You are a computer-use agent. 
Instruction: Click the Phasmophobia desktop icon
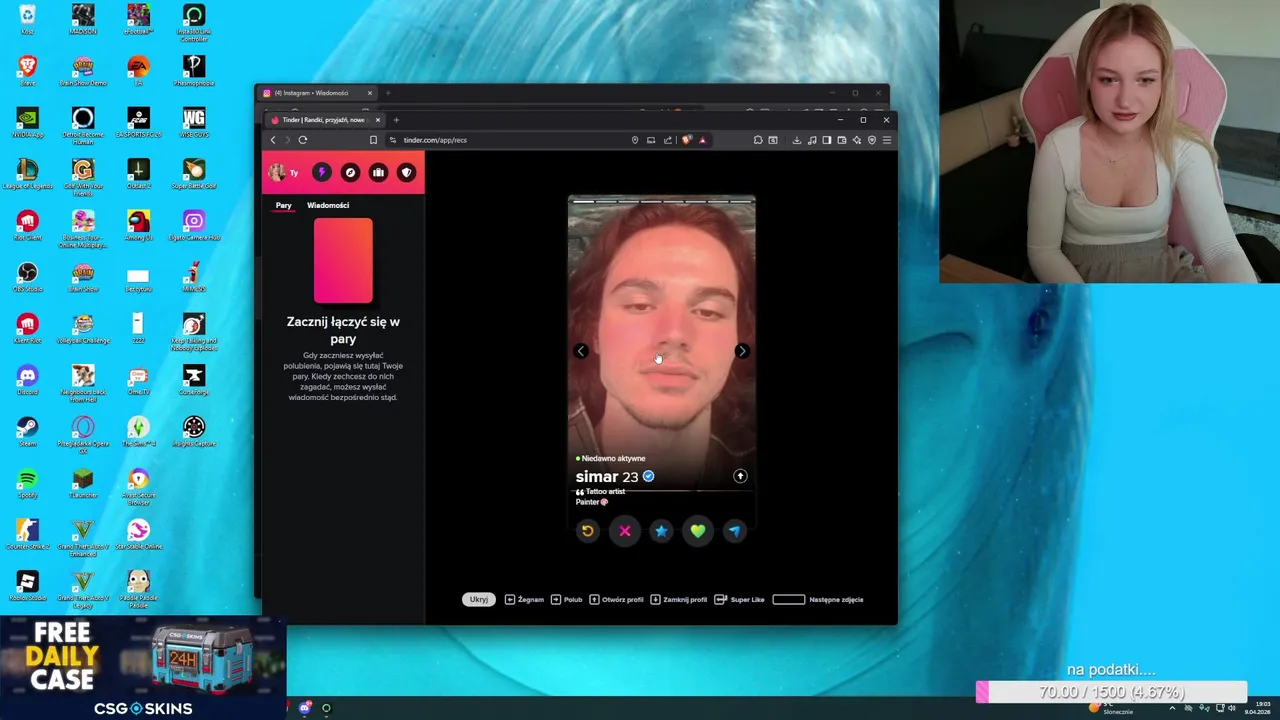click(x=194, y=70)
